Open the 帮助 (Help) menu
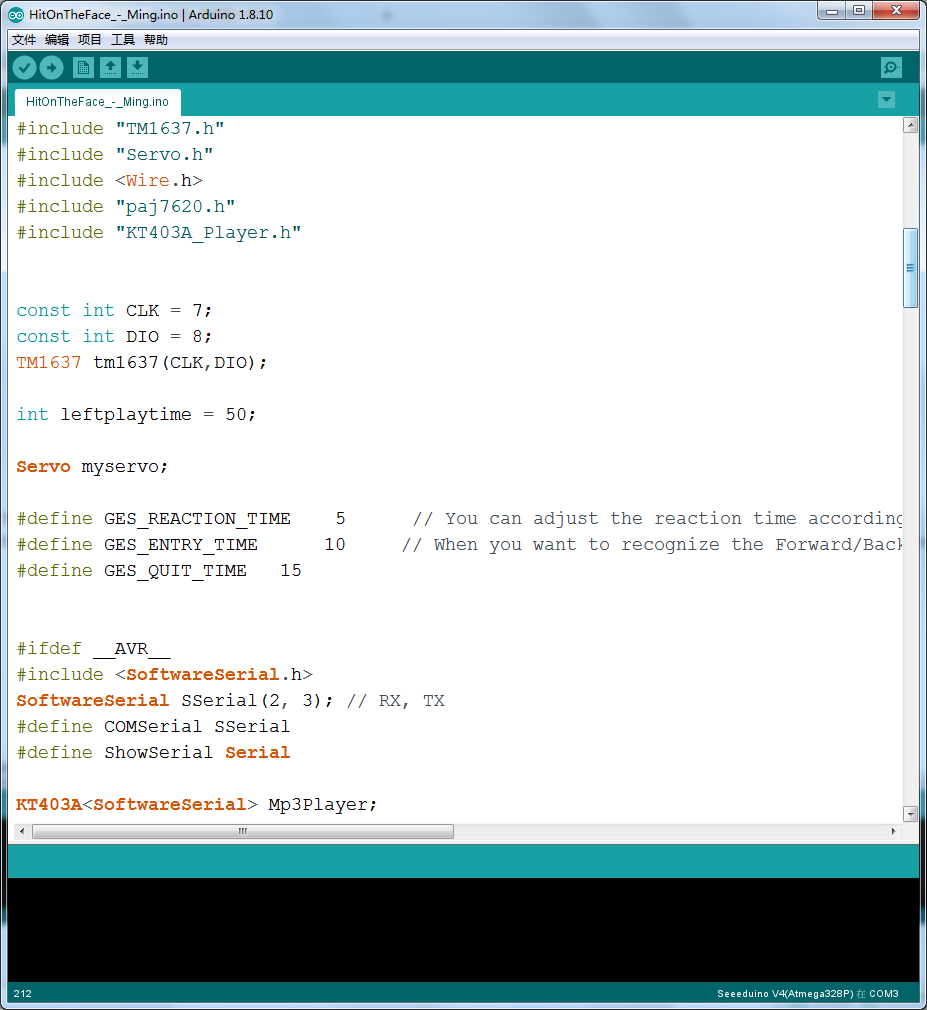The height and width of the screenshot is (1010, 927). [x=156, y=40]
